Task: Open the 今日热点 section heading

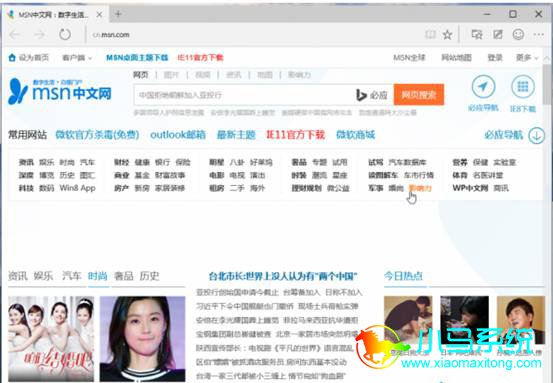Action: point(403,275)
